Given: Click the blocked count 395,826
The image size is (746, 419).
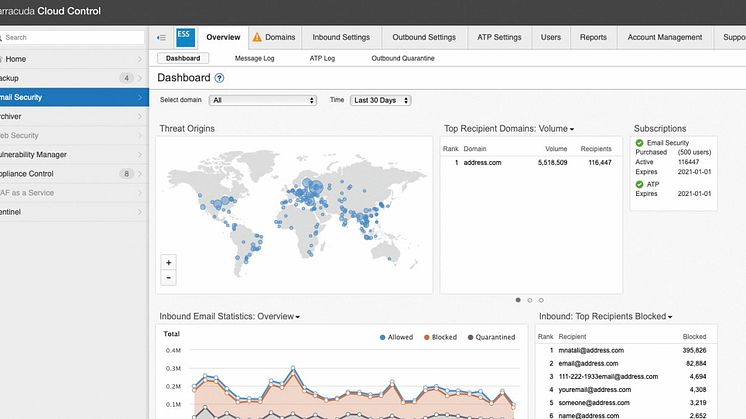Looking at the screenshot, I should (x=694, y=351).
